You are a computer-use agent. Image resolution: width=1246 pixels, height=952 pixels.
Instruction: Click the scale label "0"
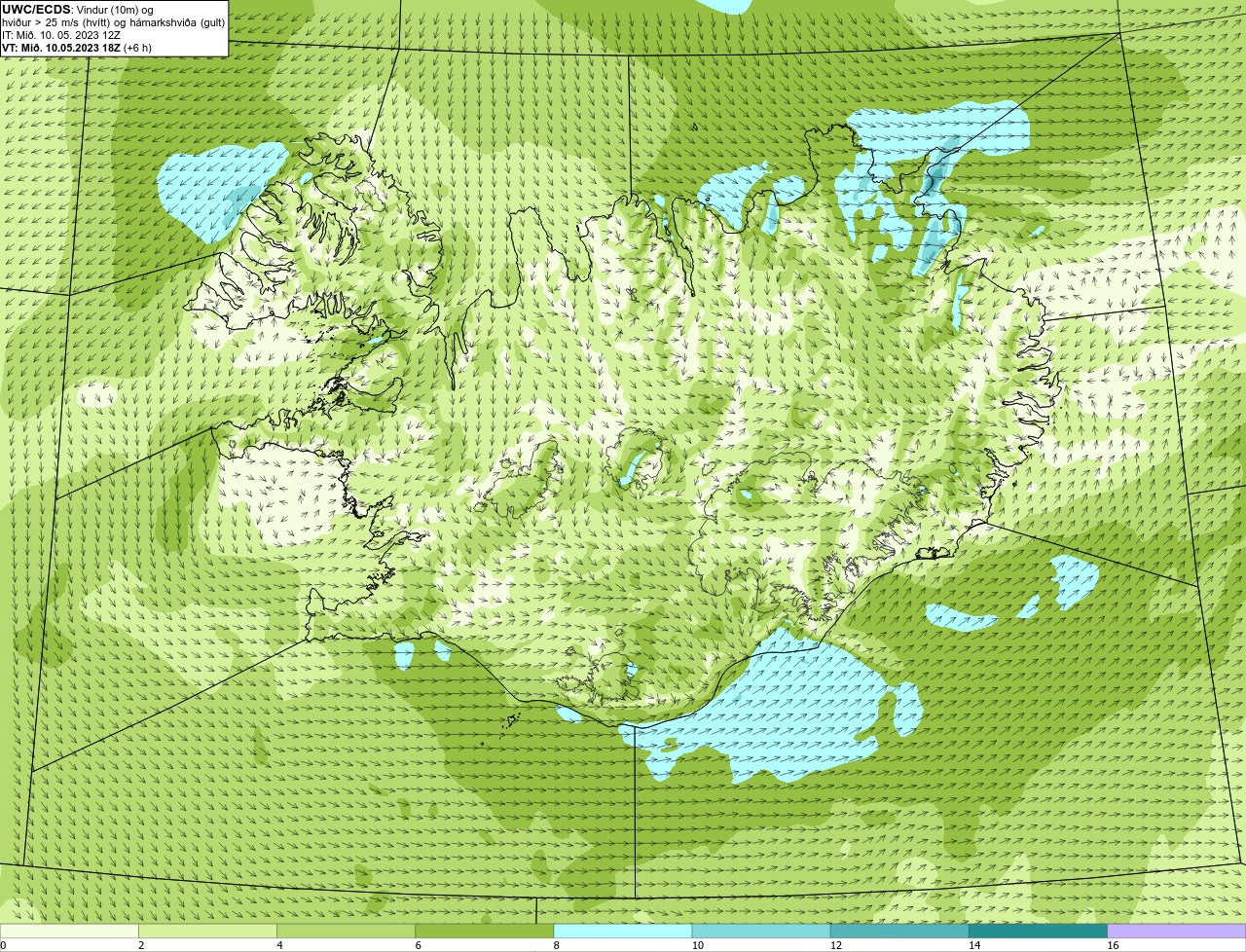[x=3, y=945]
